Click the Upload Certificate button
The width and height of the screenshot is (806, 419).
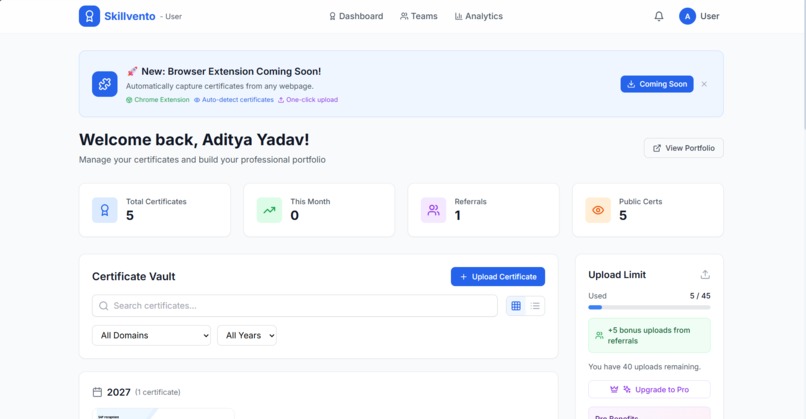pos(498,277)
